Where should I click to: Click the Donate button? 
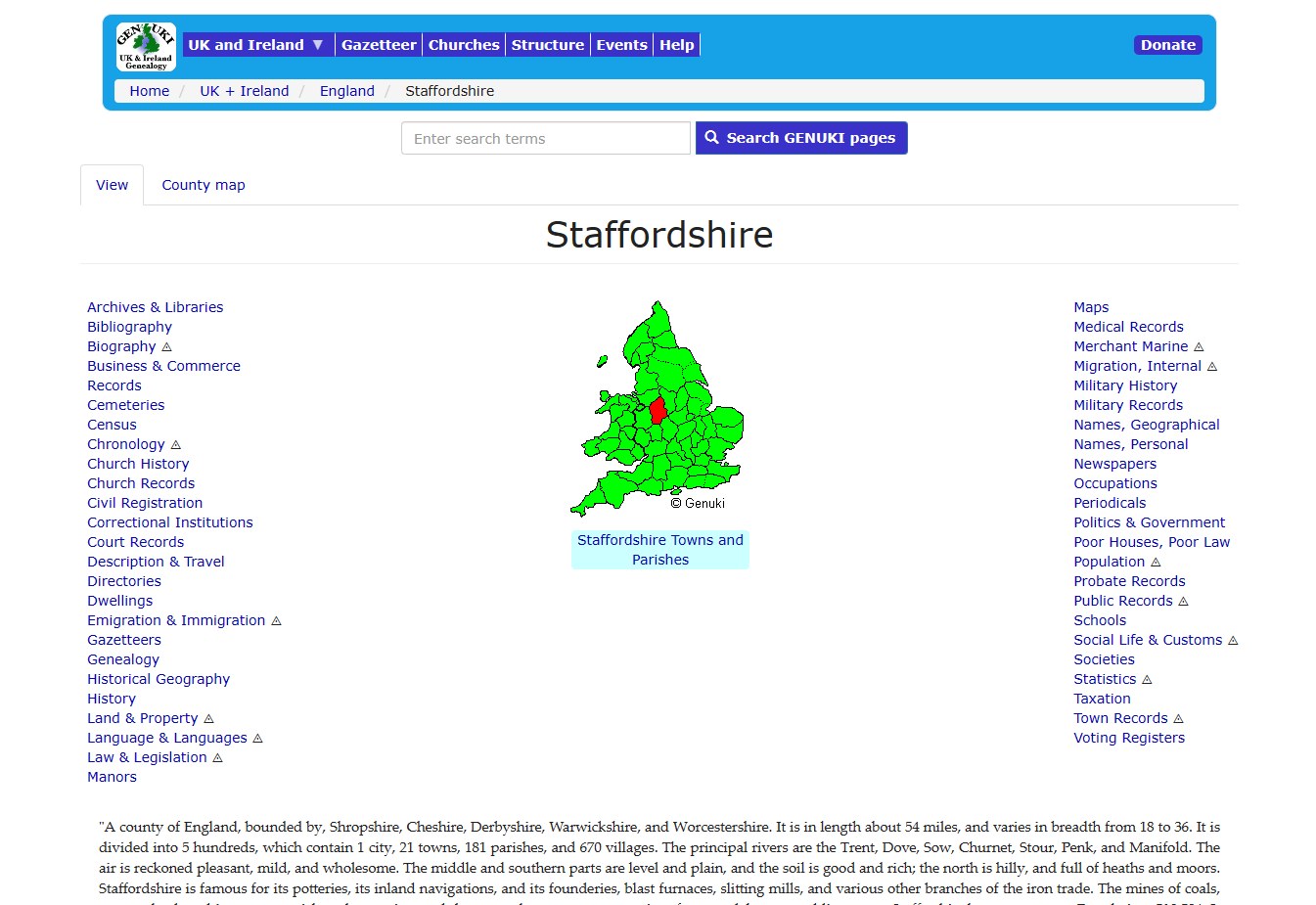(x=1167, y=45)
